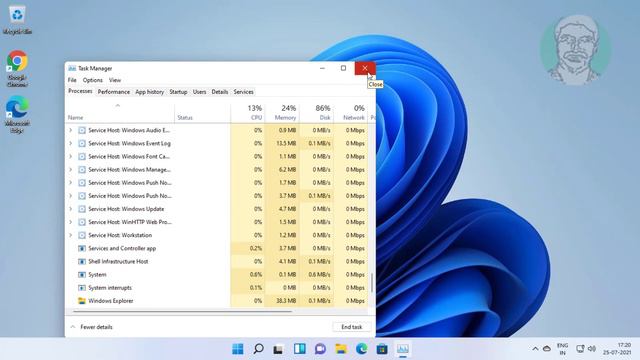Select the Windows Explorer process name
The height and width of the screenshot is (360, 640).
[x=111, y=301]
